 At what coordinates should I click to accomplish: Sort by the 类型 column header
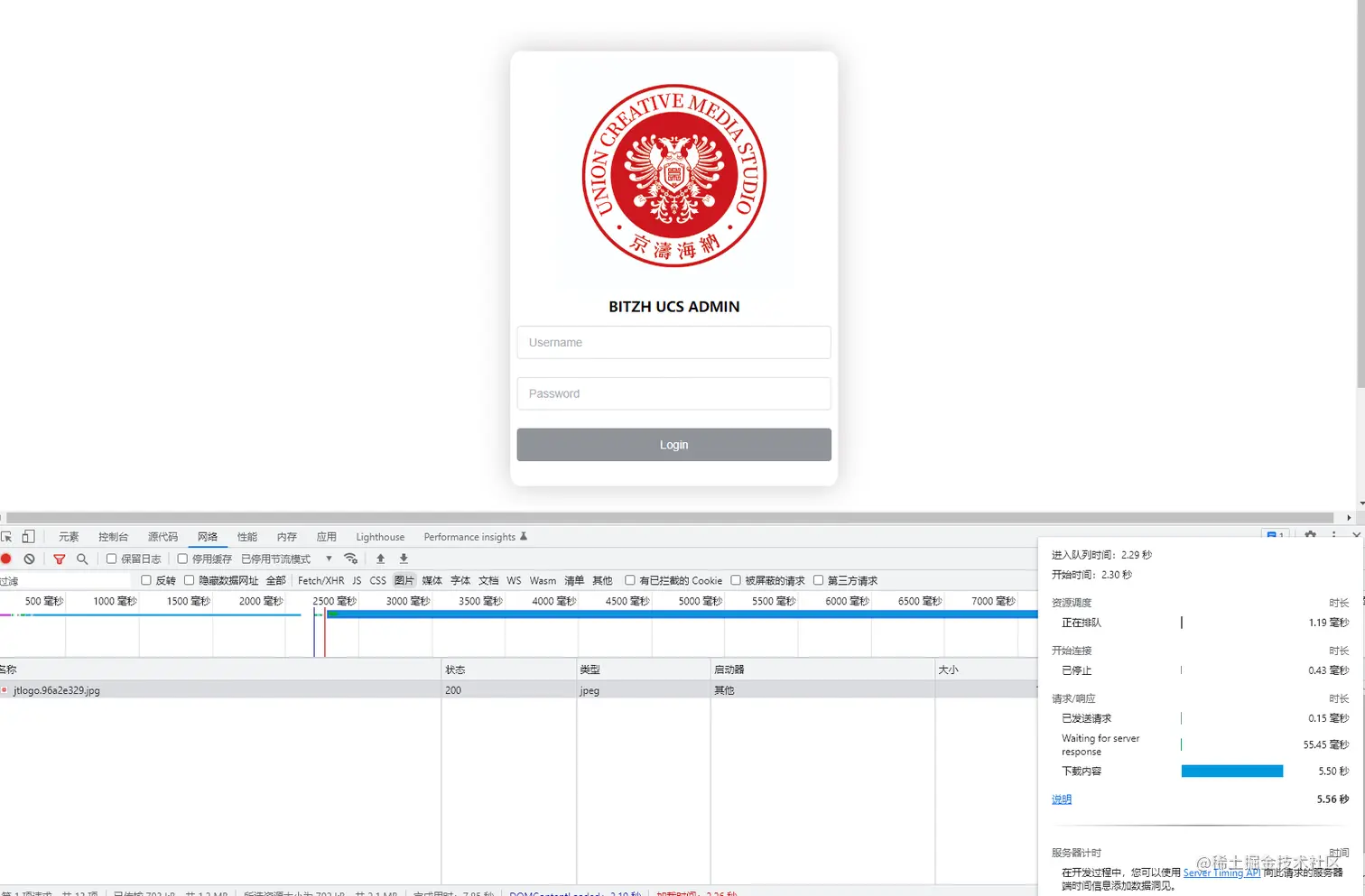pos(644,670)
